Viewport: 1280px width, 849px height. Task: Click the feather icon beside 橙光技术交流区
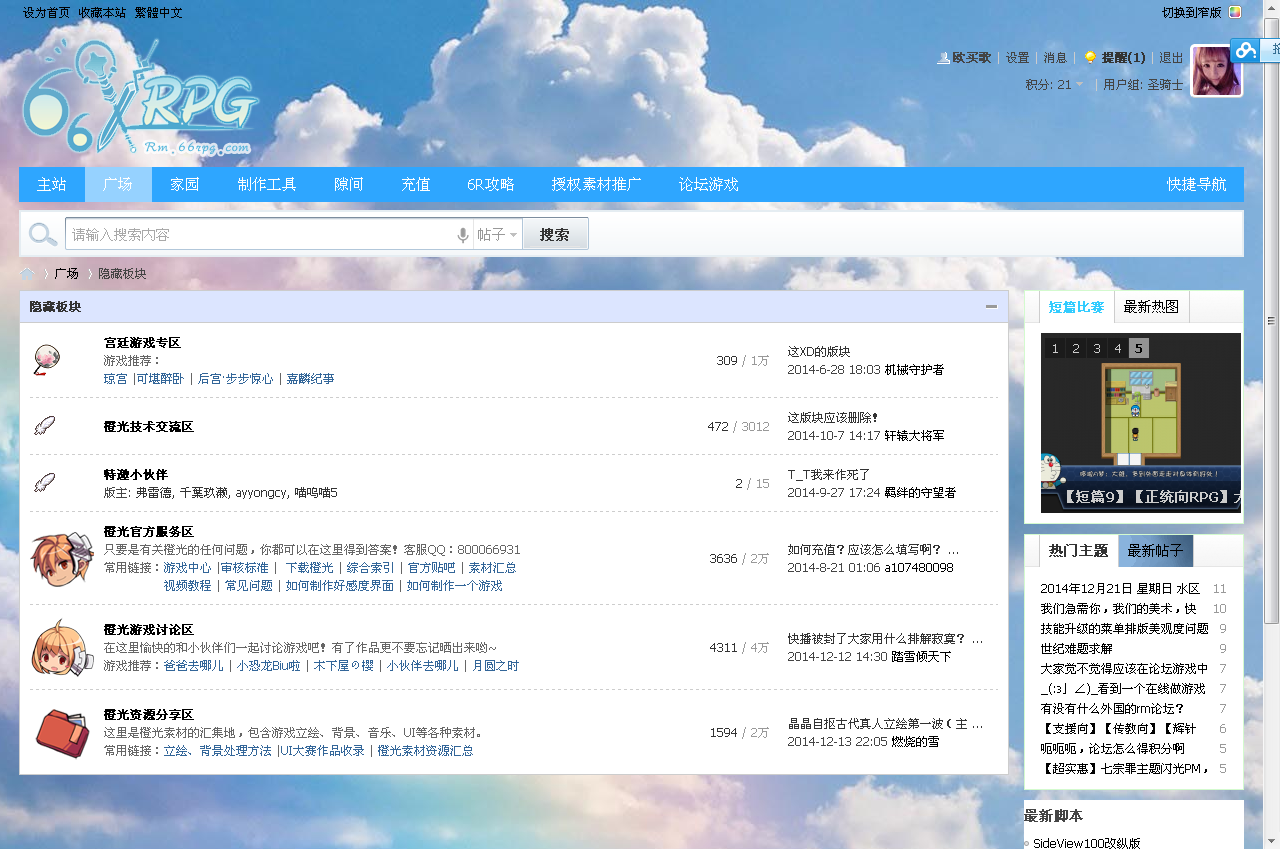point(44,426)
